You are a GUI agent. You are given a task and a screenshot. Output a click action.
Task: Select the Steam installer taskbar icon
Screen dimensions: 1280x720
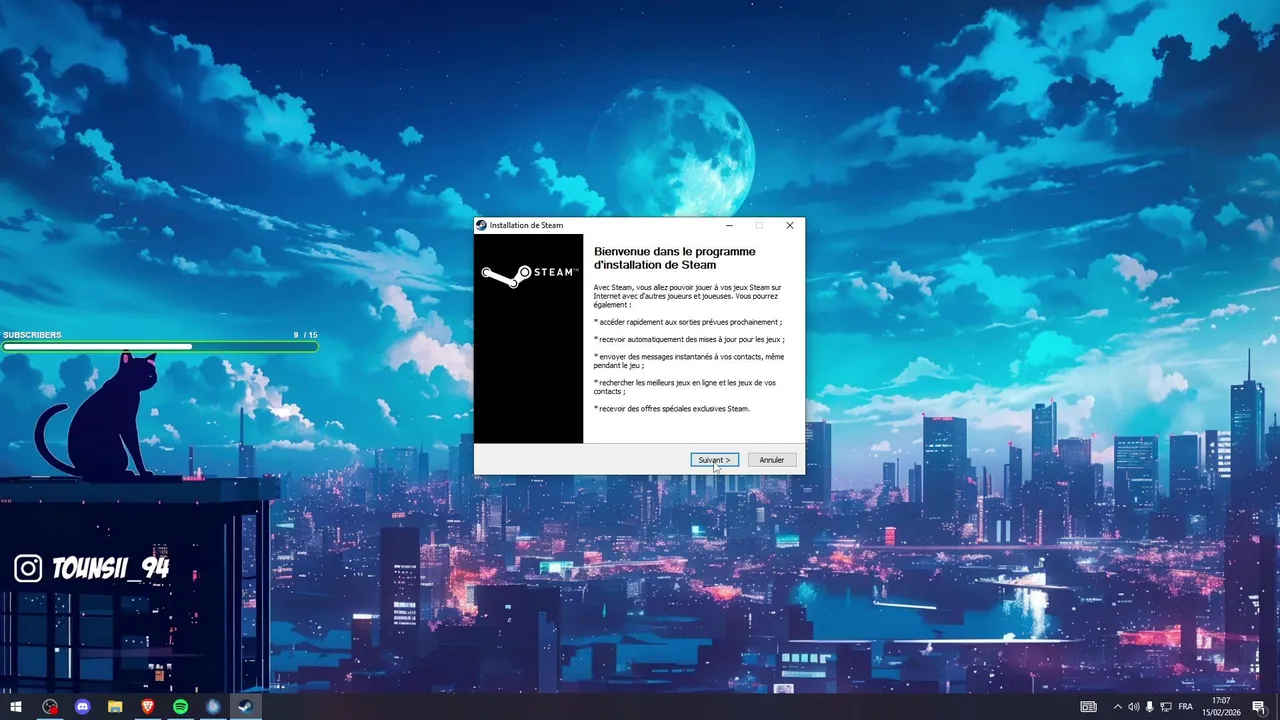point(245,707)
